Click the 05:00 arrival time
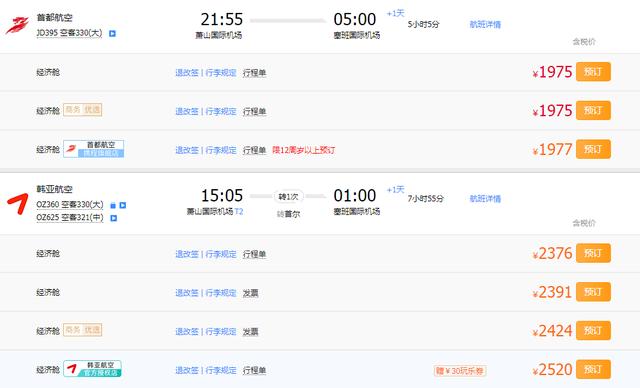This screenshot has height=388, width=640. (355, 19)
